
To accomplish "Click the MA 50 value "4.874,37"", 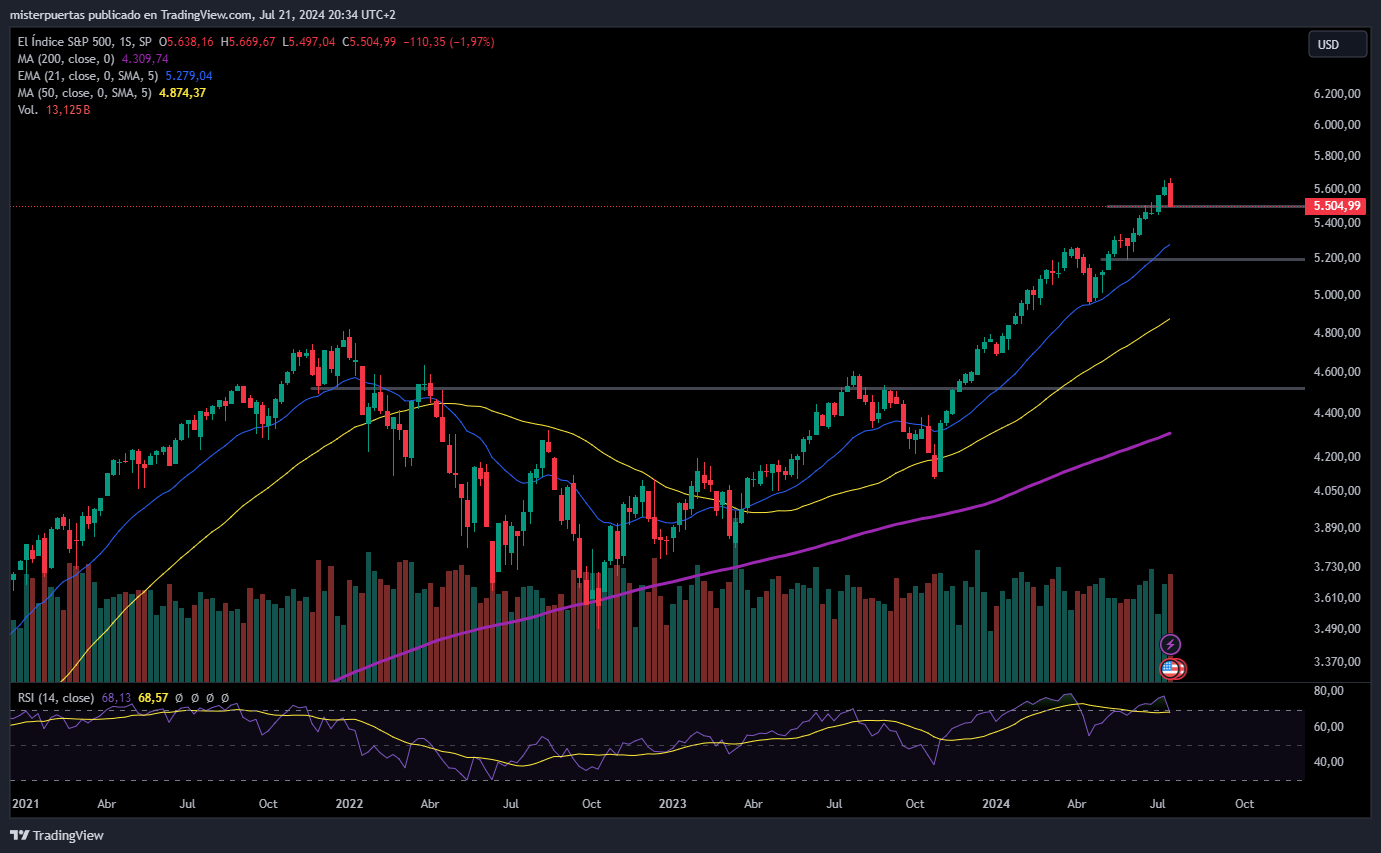I will [183, 93].
